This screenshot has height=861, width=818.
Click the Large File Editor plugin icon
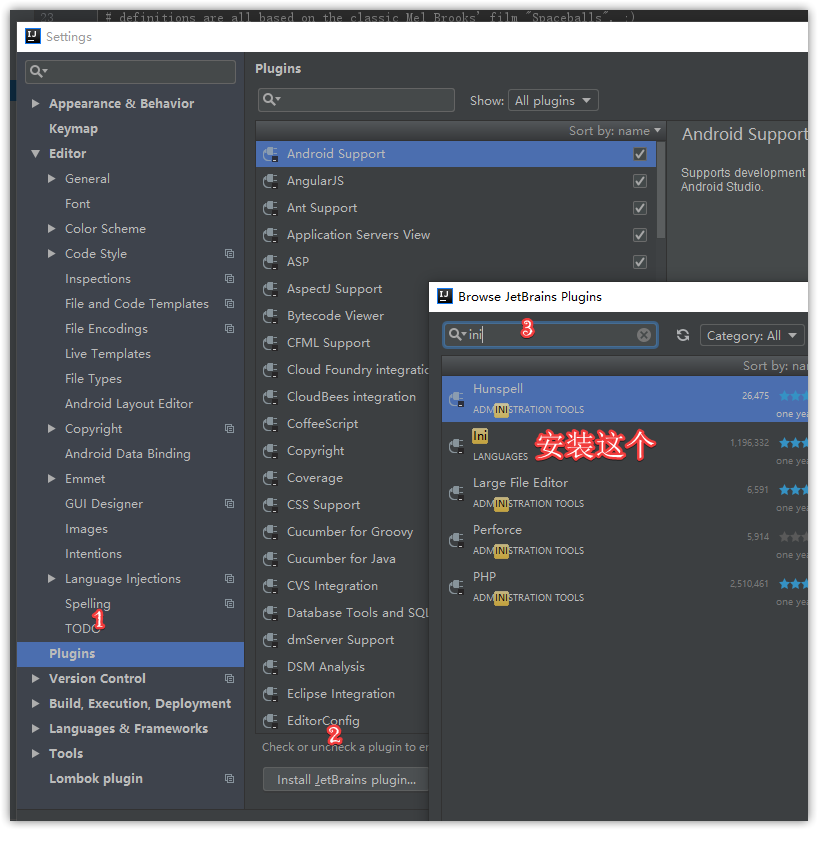click(457, 493)
